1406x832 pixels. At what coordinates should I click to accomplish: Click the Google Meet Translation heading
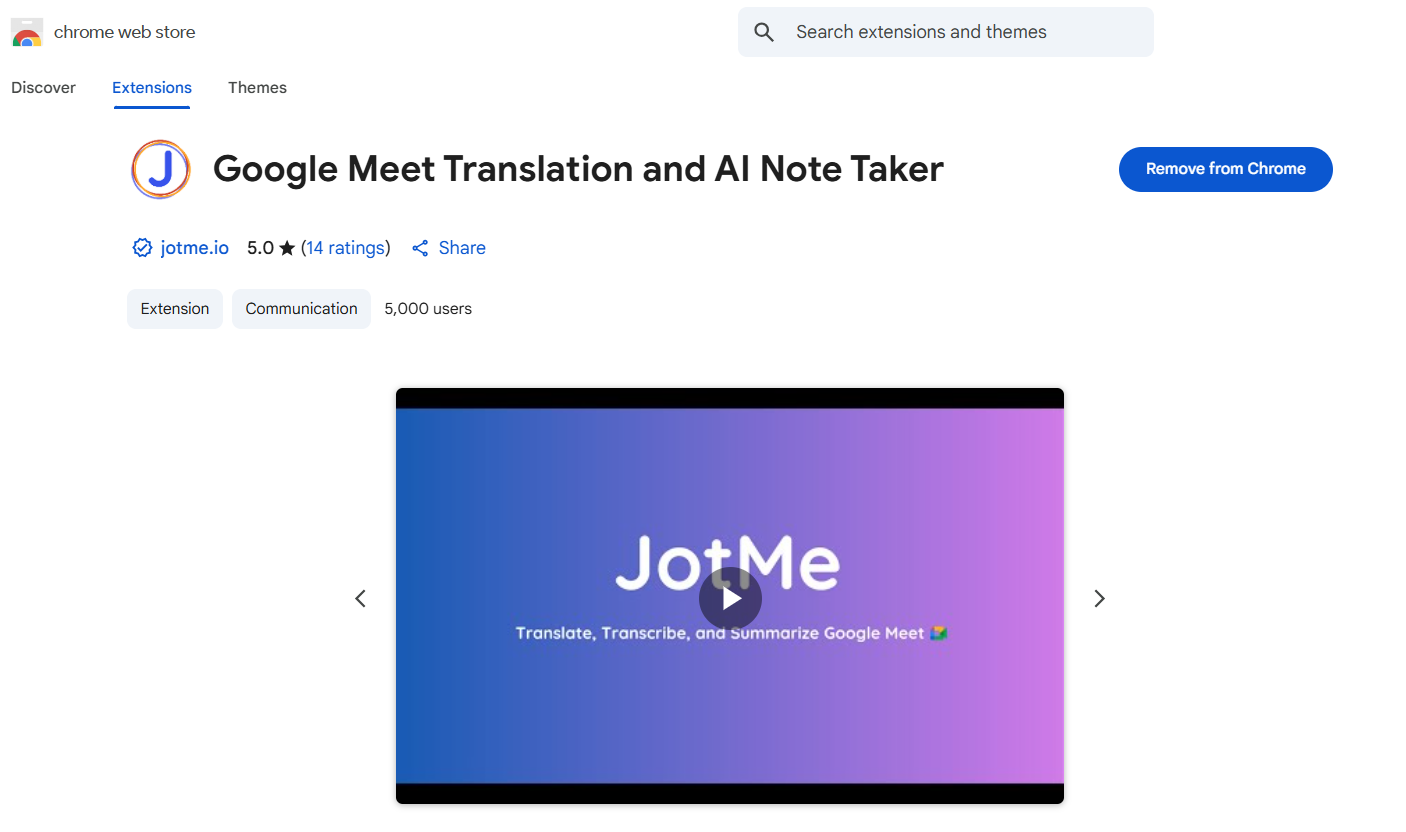(578, 169)
